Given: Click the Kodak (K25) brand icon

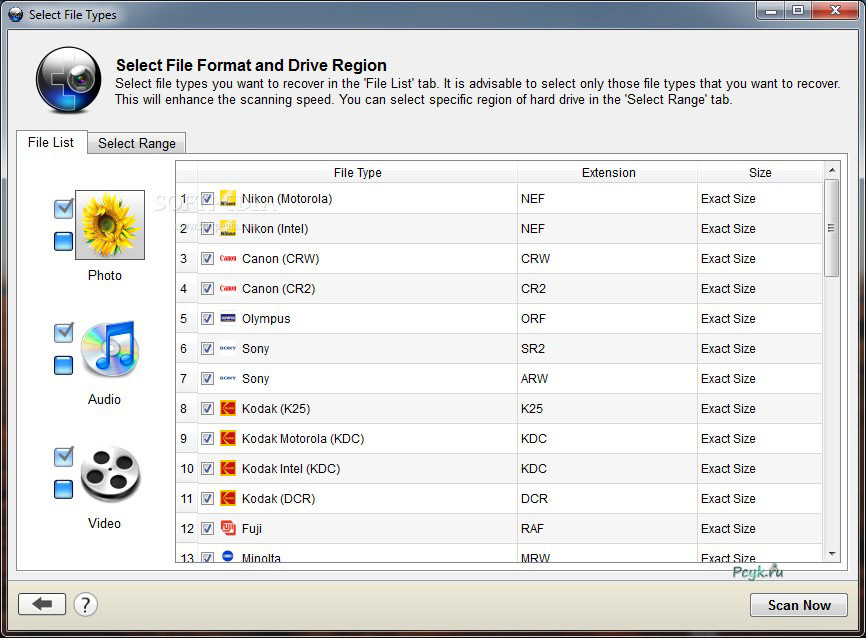Looking at the screenshot, I should coord(228,409).
